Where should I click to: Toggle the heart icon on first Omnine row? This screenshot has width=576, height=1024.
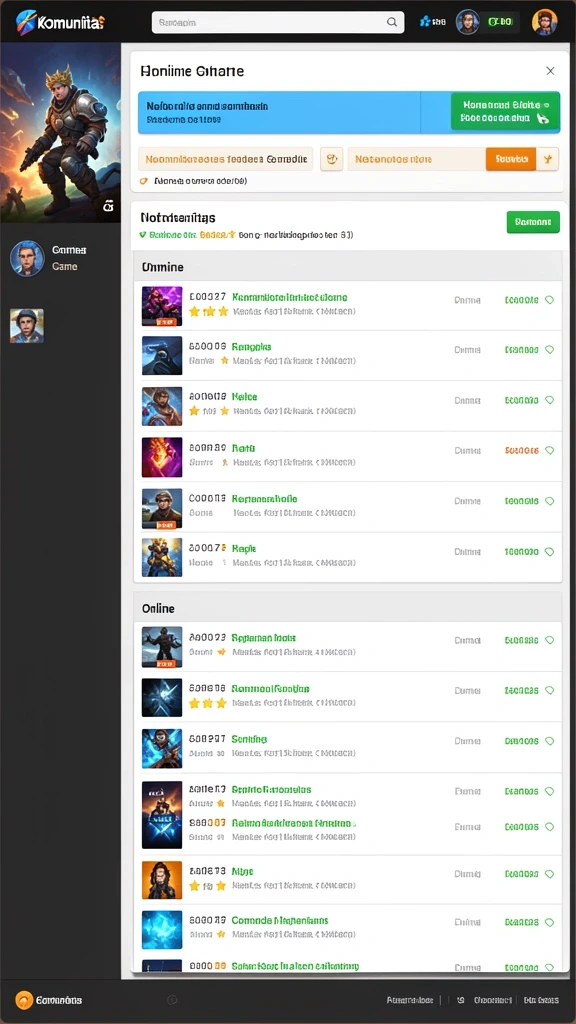coord(549,300)
